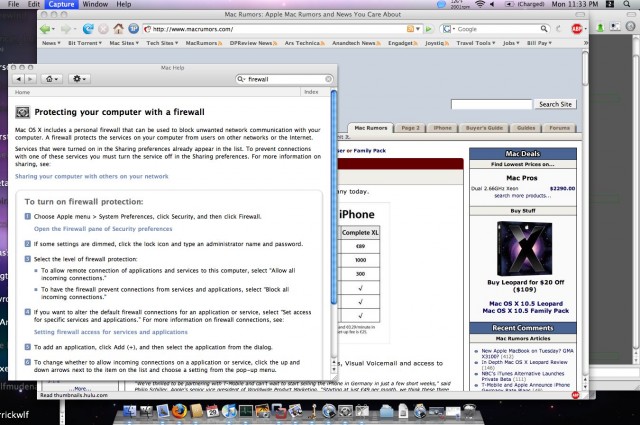Viewport: 640px width, 425px height.
Task: Click the stop loading button
Action: point(103,29)
